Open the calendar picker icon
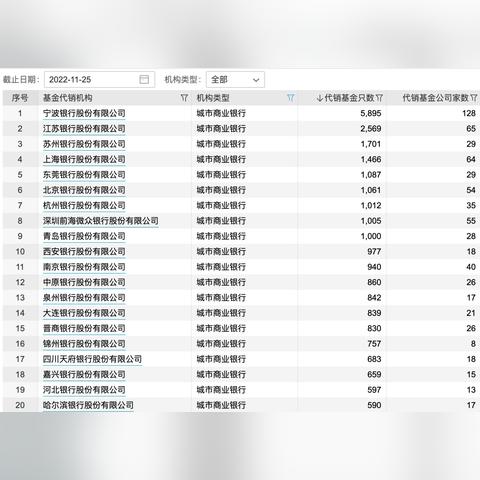480x480 pixels. coord(144,79)
